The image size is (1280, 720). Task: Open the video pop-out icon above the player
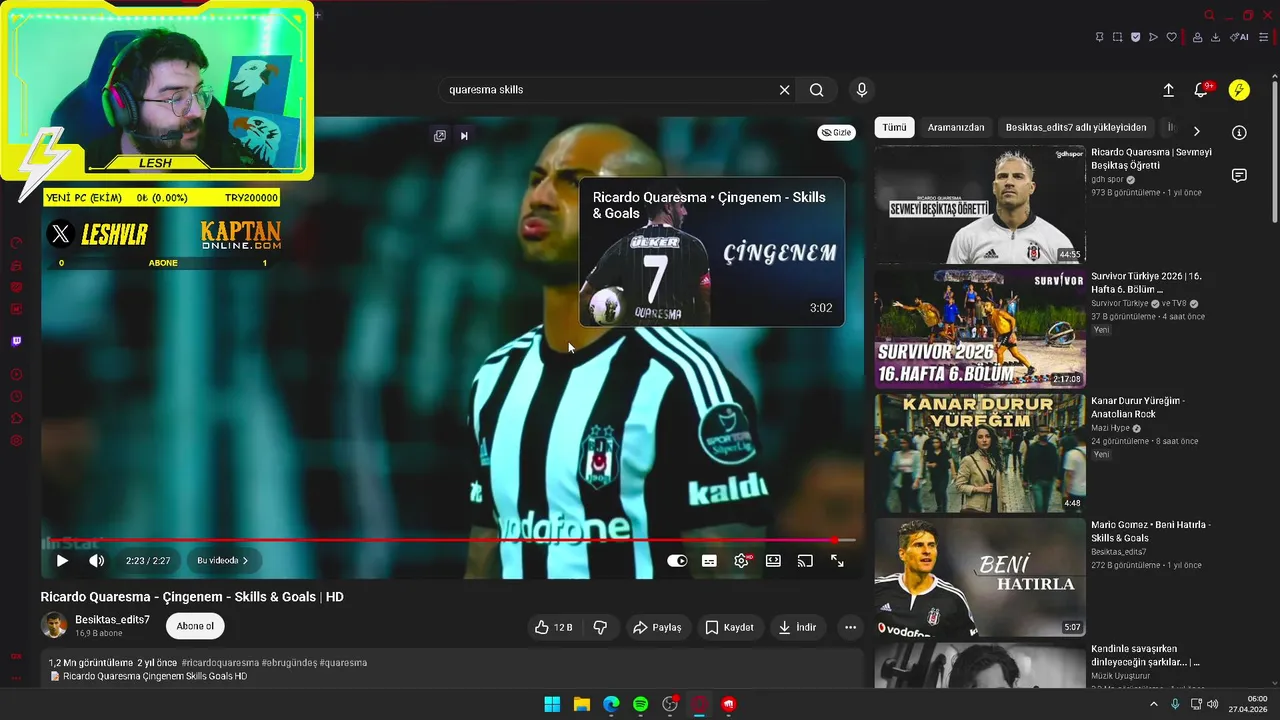coord(440,136)
